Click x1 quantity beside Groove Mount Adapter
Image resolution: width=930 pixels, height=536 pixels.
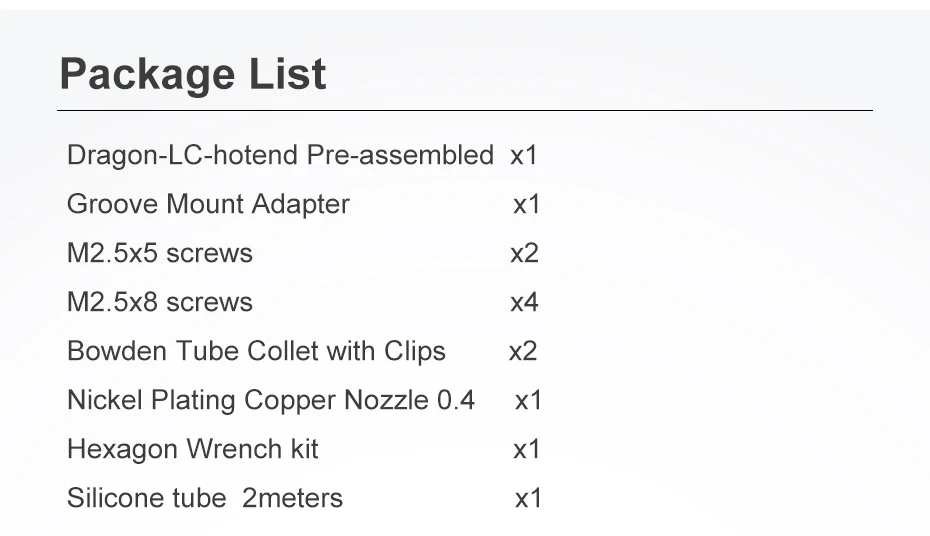click(527, 205)
